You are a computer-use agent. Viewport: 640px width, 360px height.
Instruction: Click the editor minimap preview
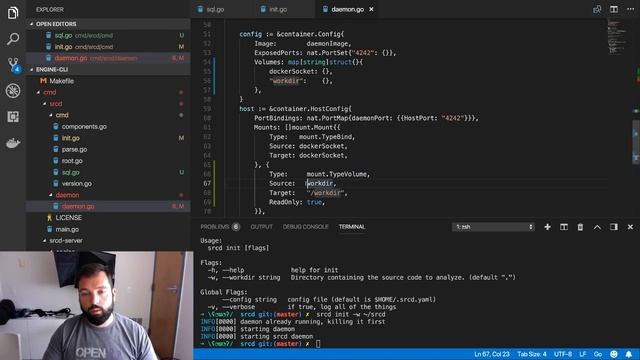(x=618, y=37)
